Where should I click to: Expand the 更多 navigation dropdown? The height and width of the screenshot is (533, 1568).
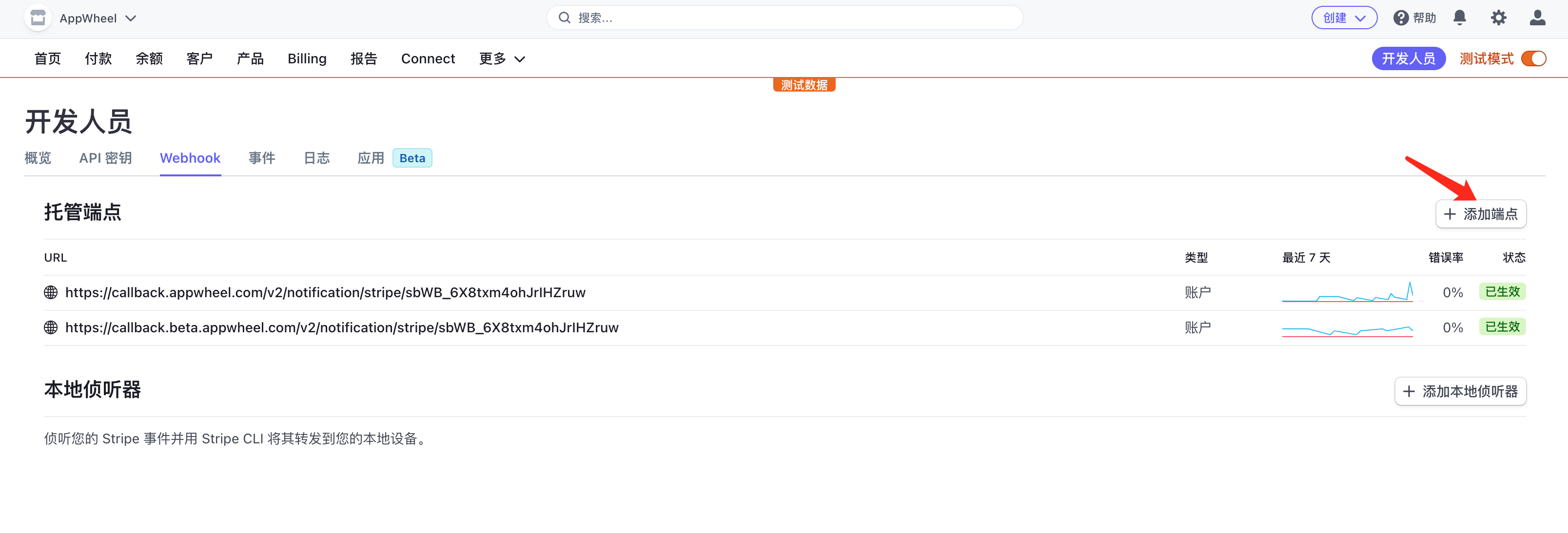(502, 58)
